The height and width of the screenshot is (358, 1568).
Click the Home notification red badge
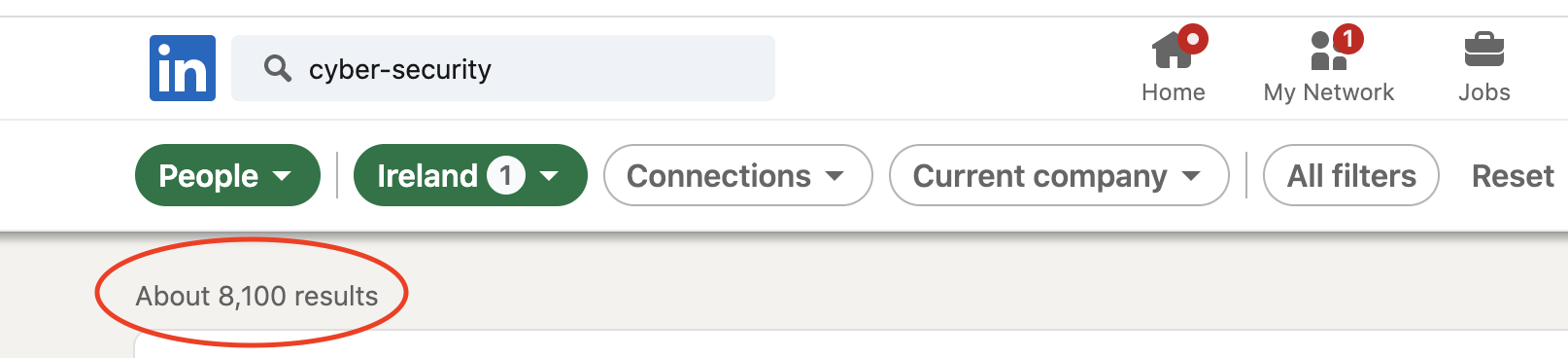coord(1193,39)
